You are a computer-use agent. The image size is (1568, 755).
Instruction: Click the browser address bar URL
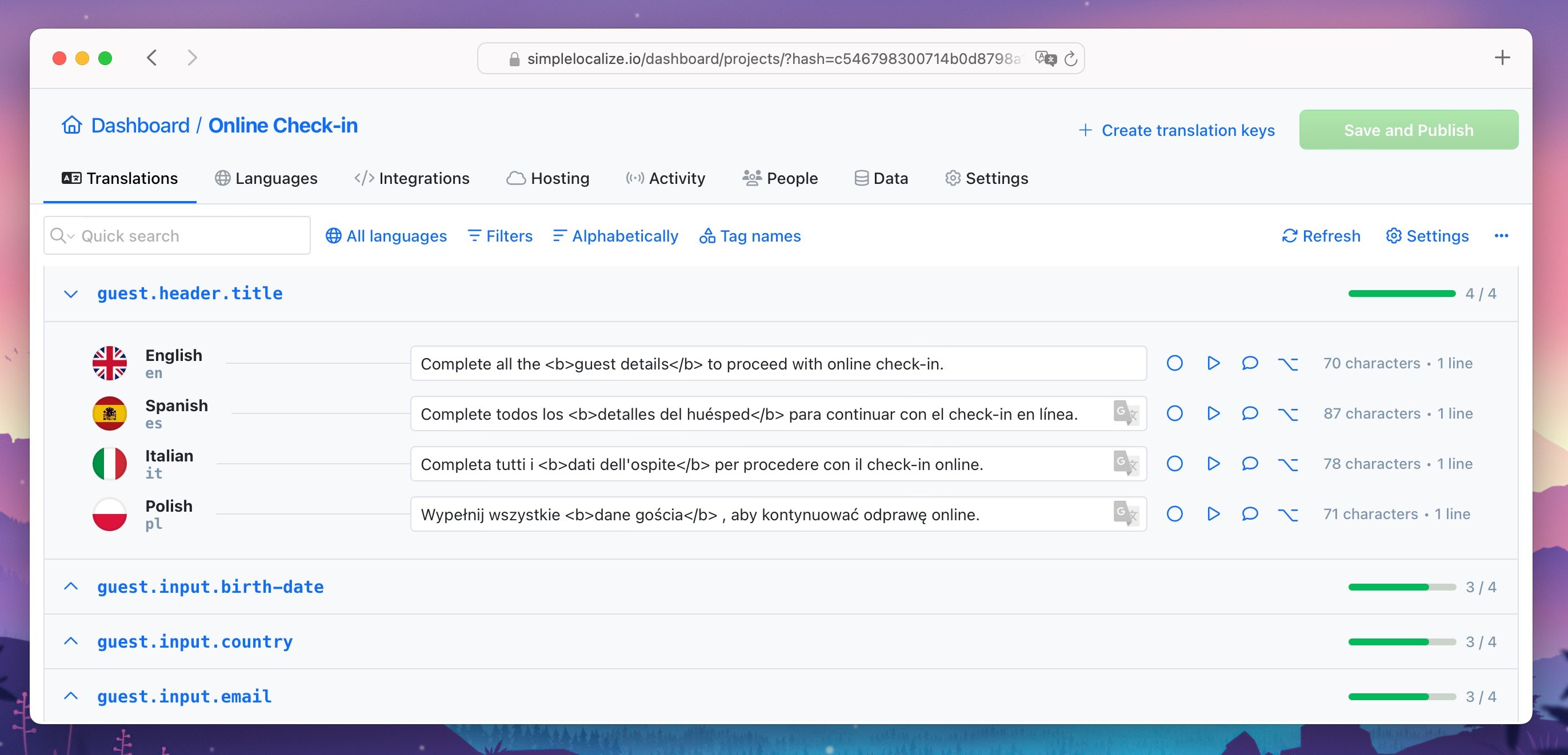pos(773,58)
